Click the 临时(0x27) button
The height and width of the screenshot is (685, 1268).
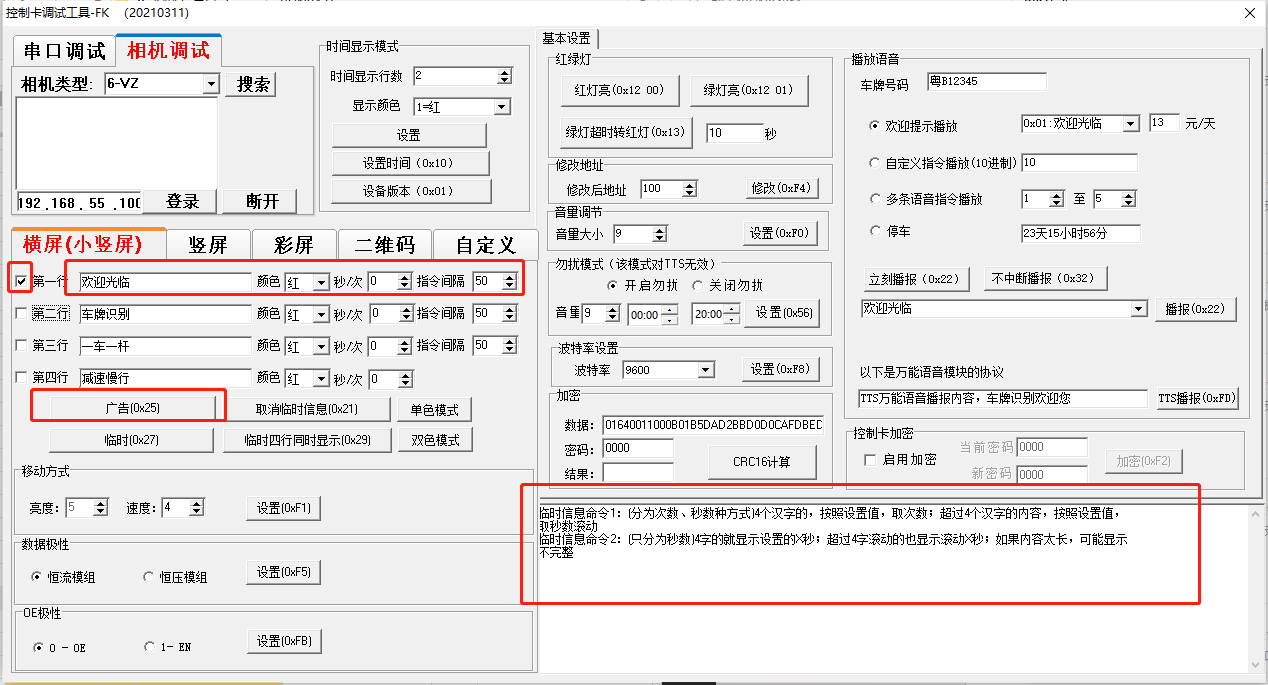pos(132,440)
